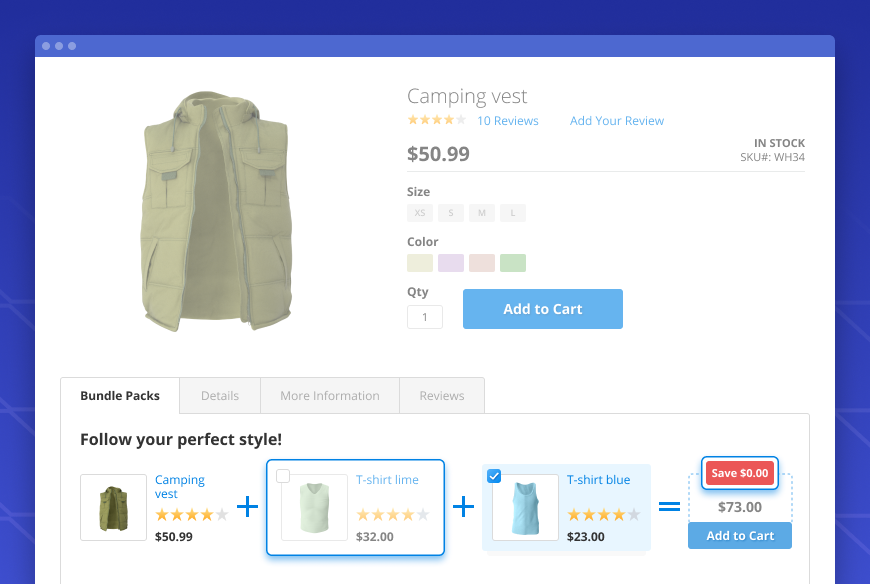870x584 pixels.
Task: Select size S option
Action: tap(451, 213)
